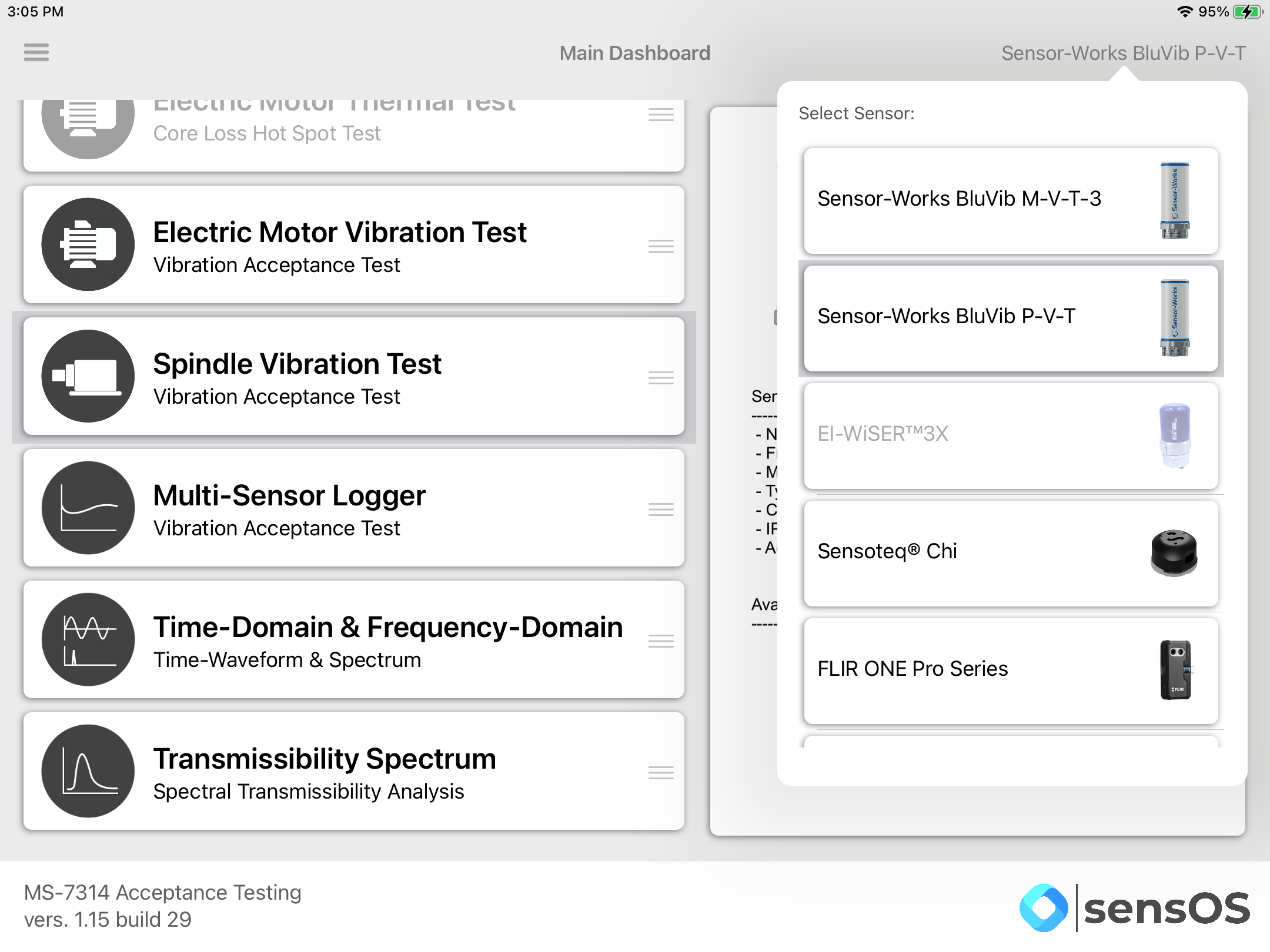Click reorder handle of Transmissibility Spectrum
Image resolution: width=1270 pixels, height=952 pixels.
pyautogui.click(x=661, y=773)
